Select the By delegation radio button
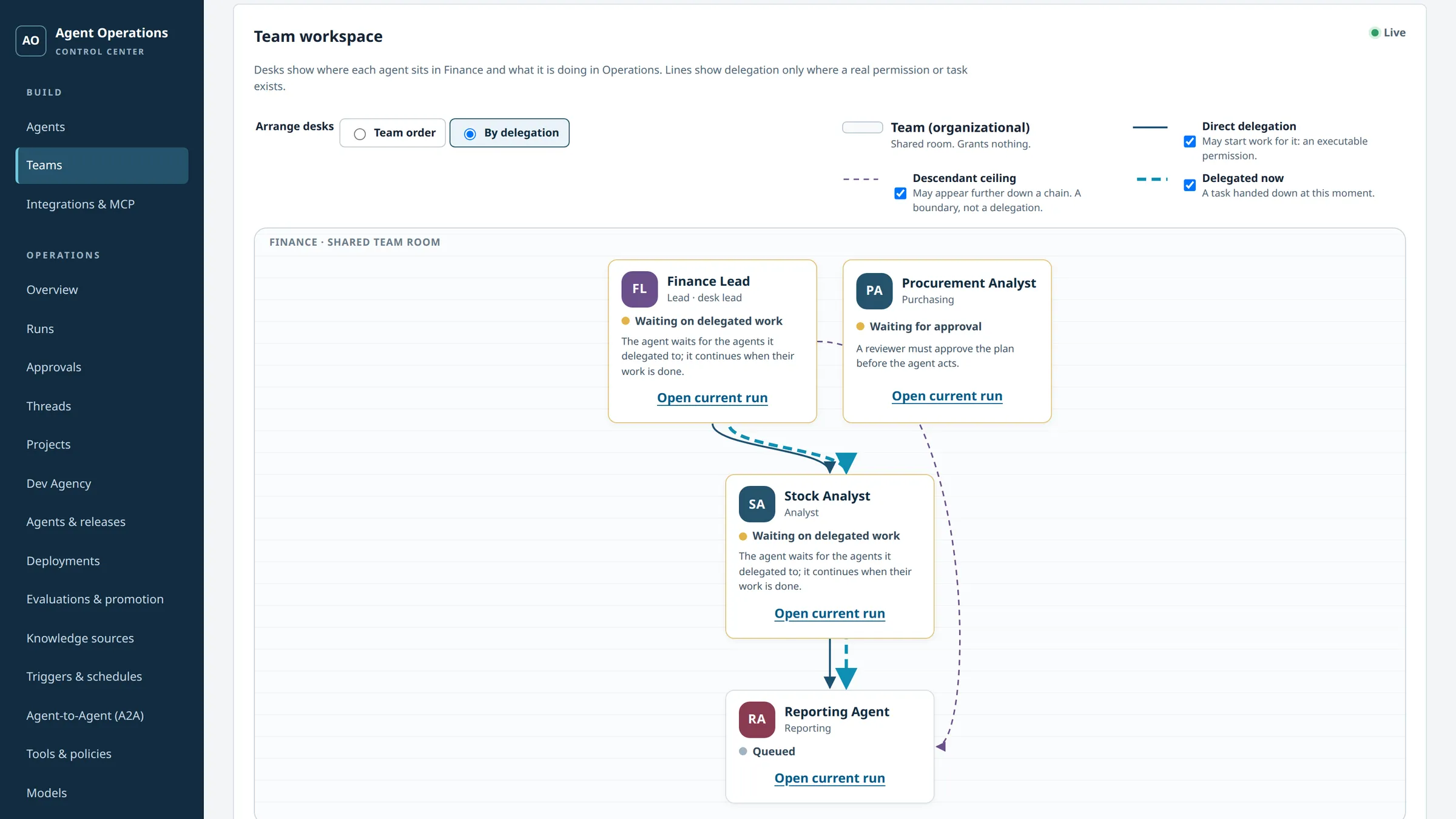1456x819 pixels. 470,133
